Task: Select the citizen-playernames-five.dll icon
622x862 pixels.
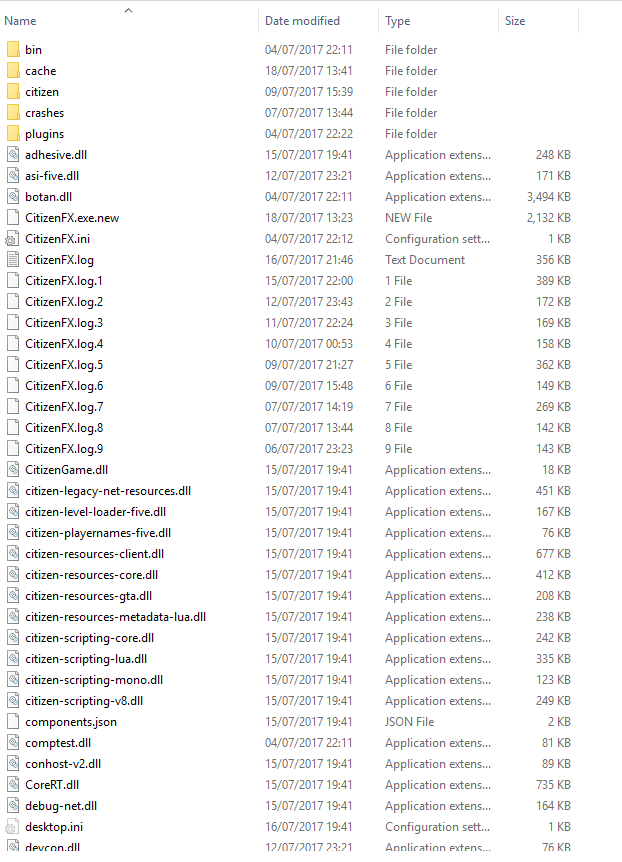Action: pyautogui.click(x=13, y=533)
